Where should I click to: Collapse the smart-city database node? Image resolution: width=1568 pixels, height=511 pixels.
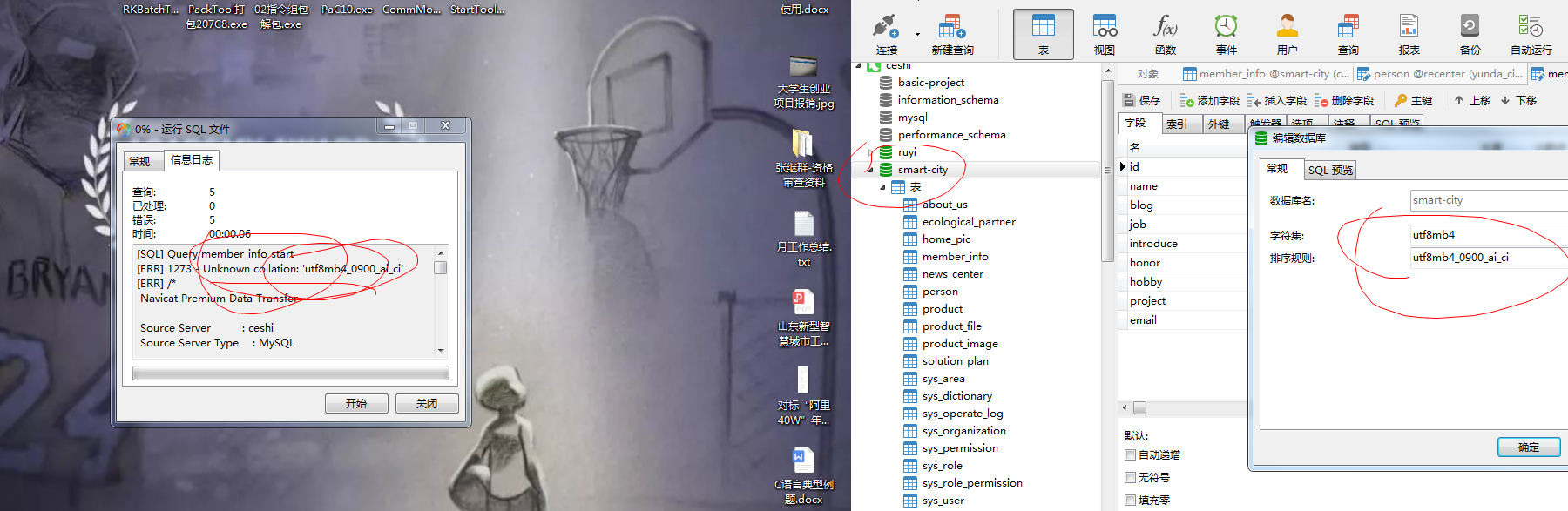click(868, 170)
